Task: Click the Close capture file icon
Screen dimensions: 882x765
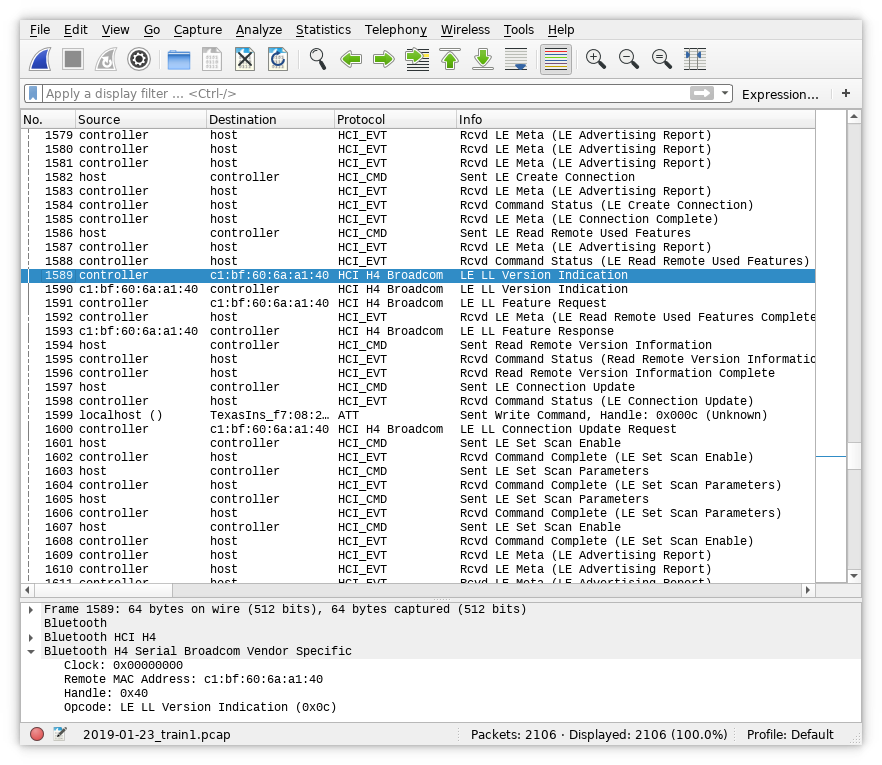Action: pos(245,59)
